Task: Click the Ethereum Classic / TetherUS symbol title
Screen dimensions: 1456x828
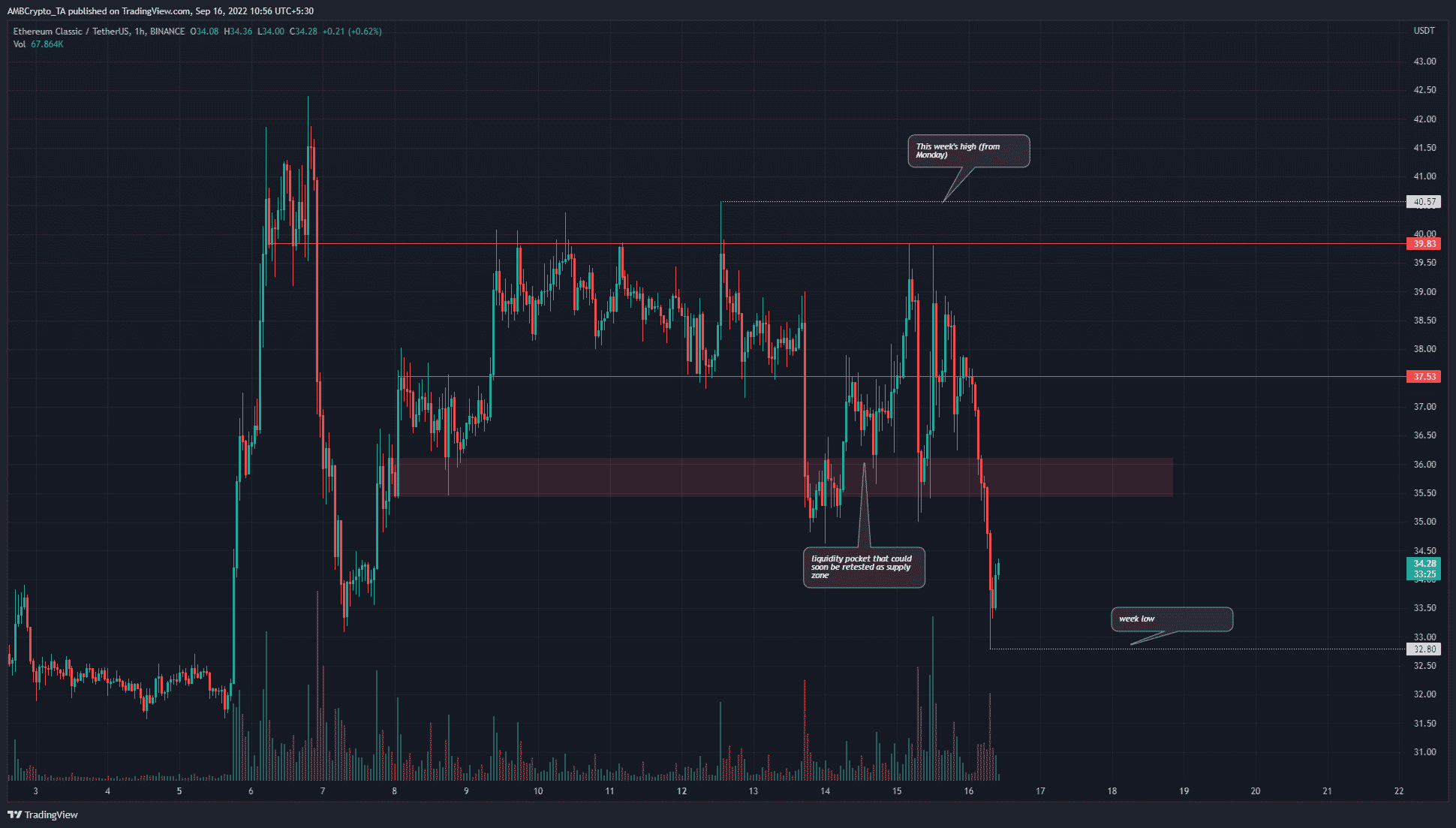Action: coord(71,32)
